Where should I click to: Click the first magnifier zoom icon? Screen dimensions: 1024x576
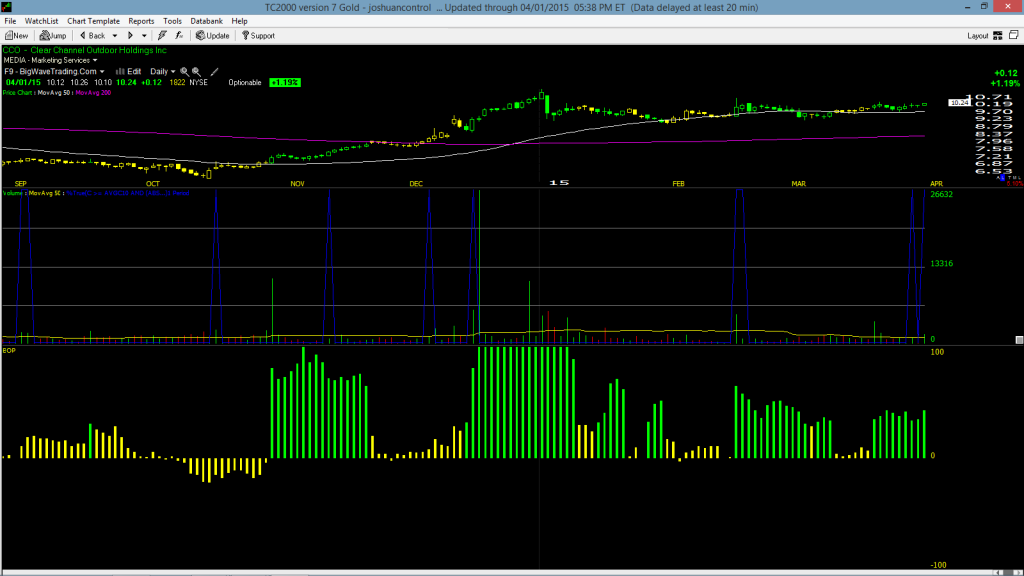pyautogui.click(x=185, y=72)
